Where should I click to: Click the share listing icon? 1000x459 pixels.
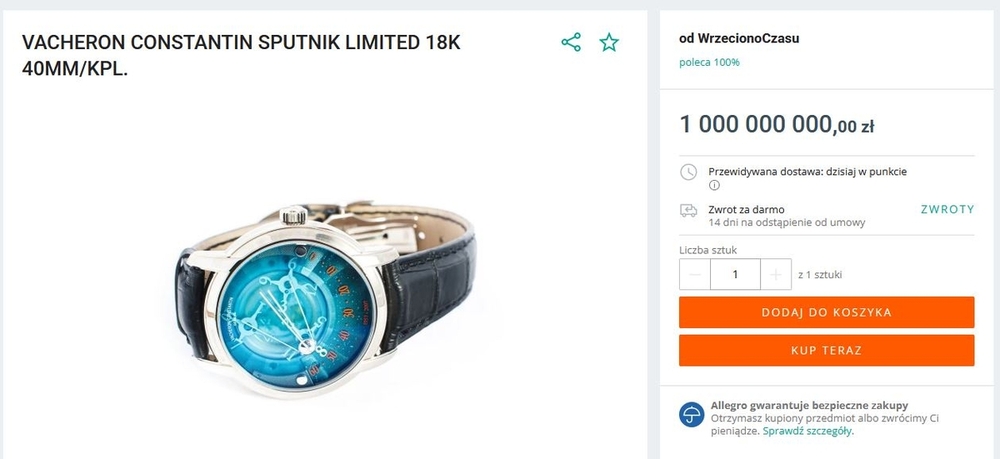(571, 42)
